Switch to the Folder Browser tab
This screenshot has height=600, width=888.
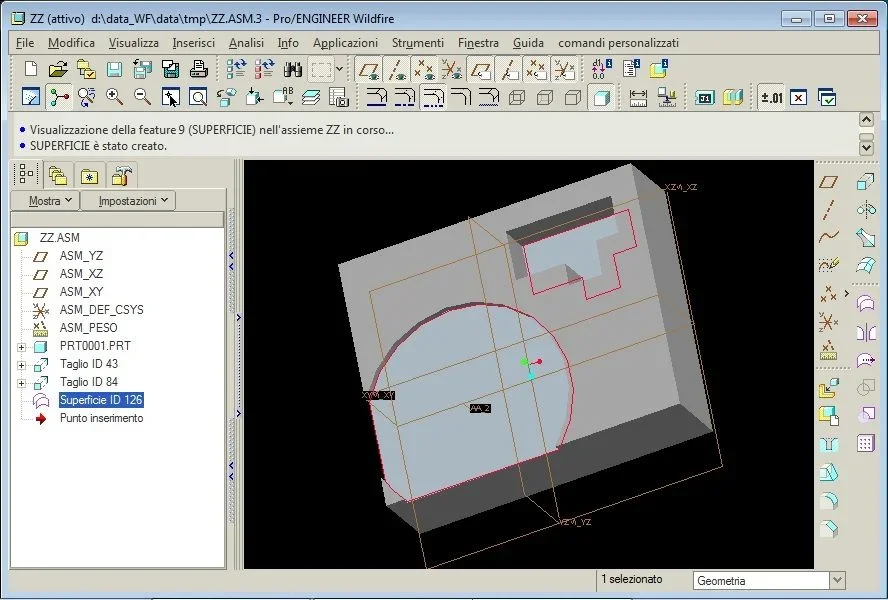pyautogui.click(x=58, y=175)
